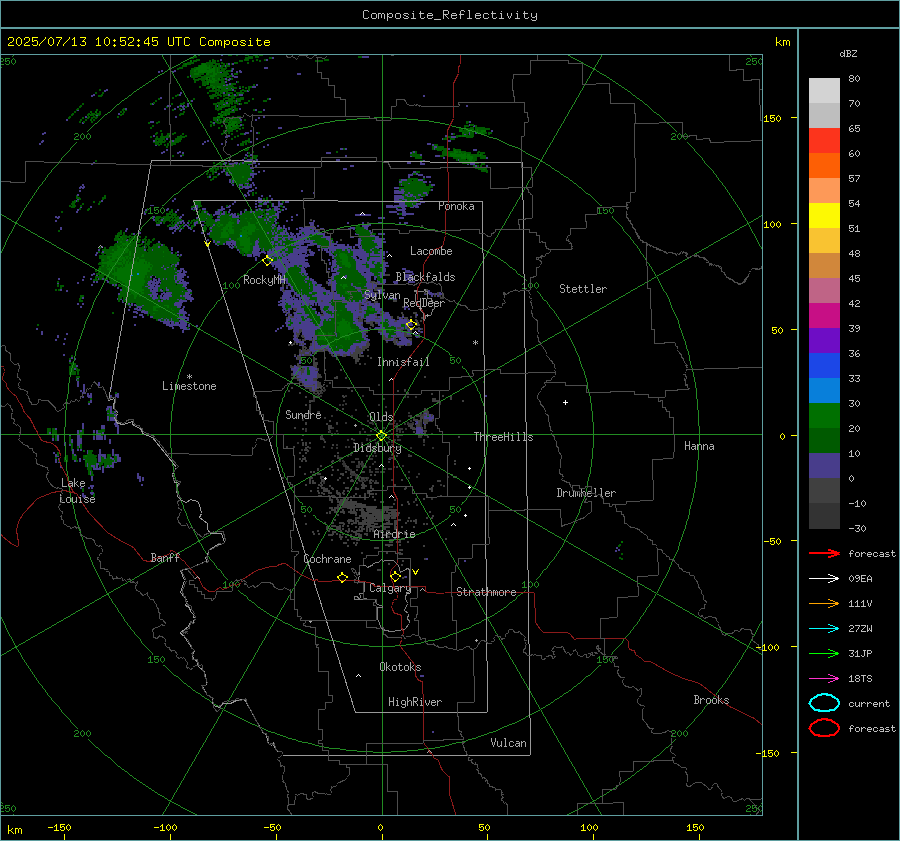The height and width of the screenshot is (841, 900).
Task: Click the Hanna city label
Action: 699,446
